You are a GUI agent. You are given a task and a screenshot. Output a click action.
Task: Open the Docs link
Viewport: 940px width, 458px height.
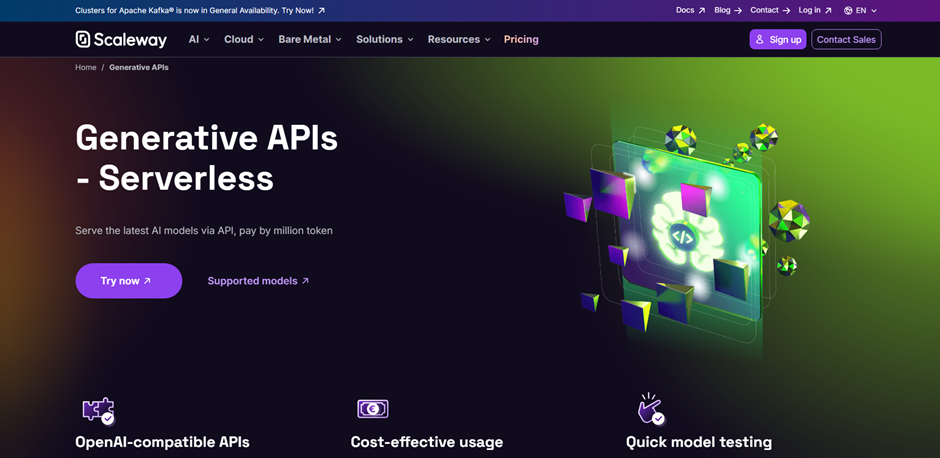[691, 10]
